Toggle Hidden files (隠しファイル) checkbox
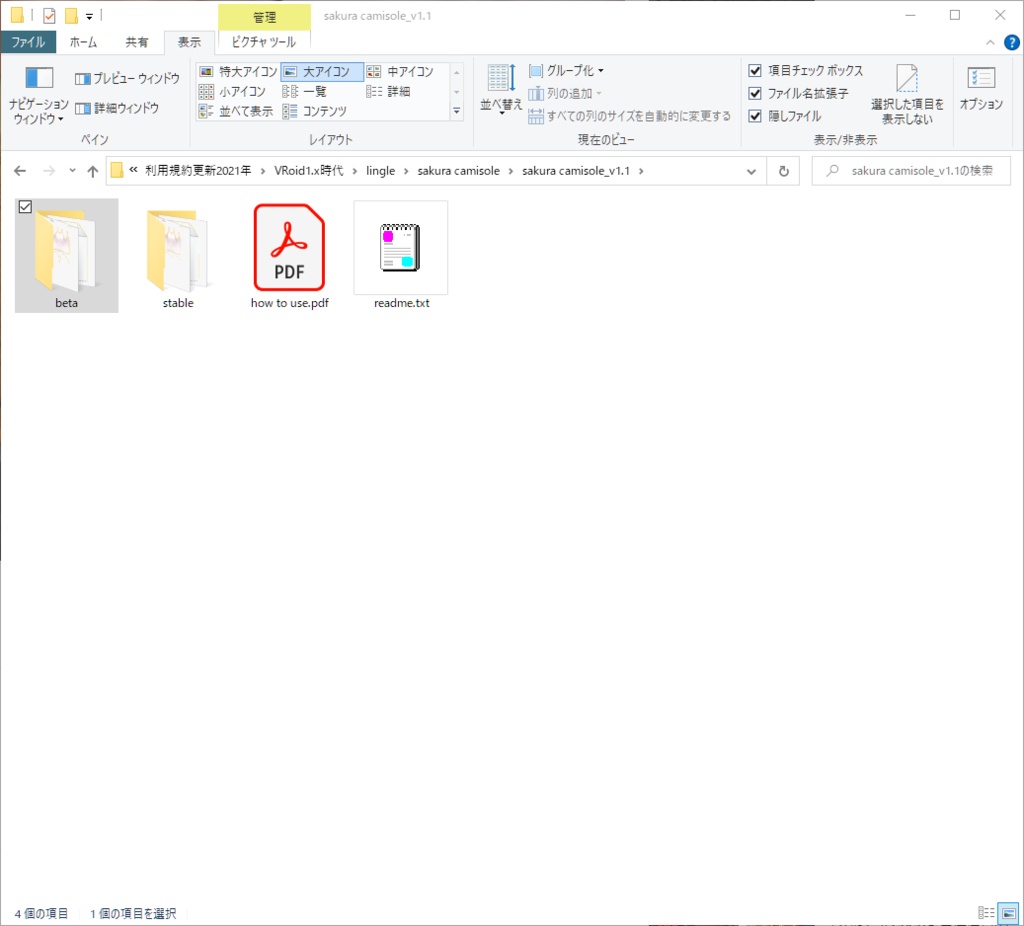 pos(785,116)
